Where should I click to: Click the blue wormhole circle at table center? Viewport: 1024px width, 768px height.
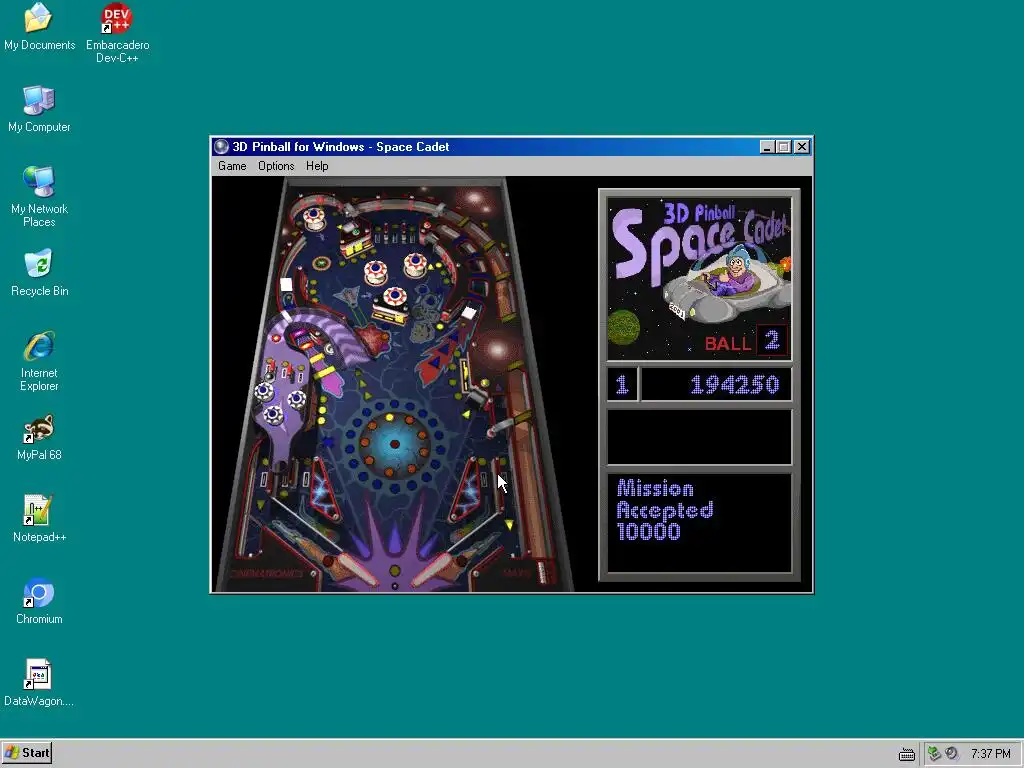coord(394,444)
